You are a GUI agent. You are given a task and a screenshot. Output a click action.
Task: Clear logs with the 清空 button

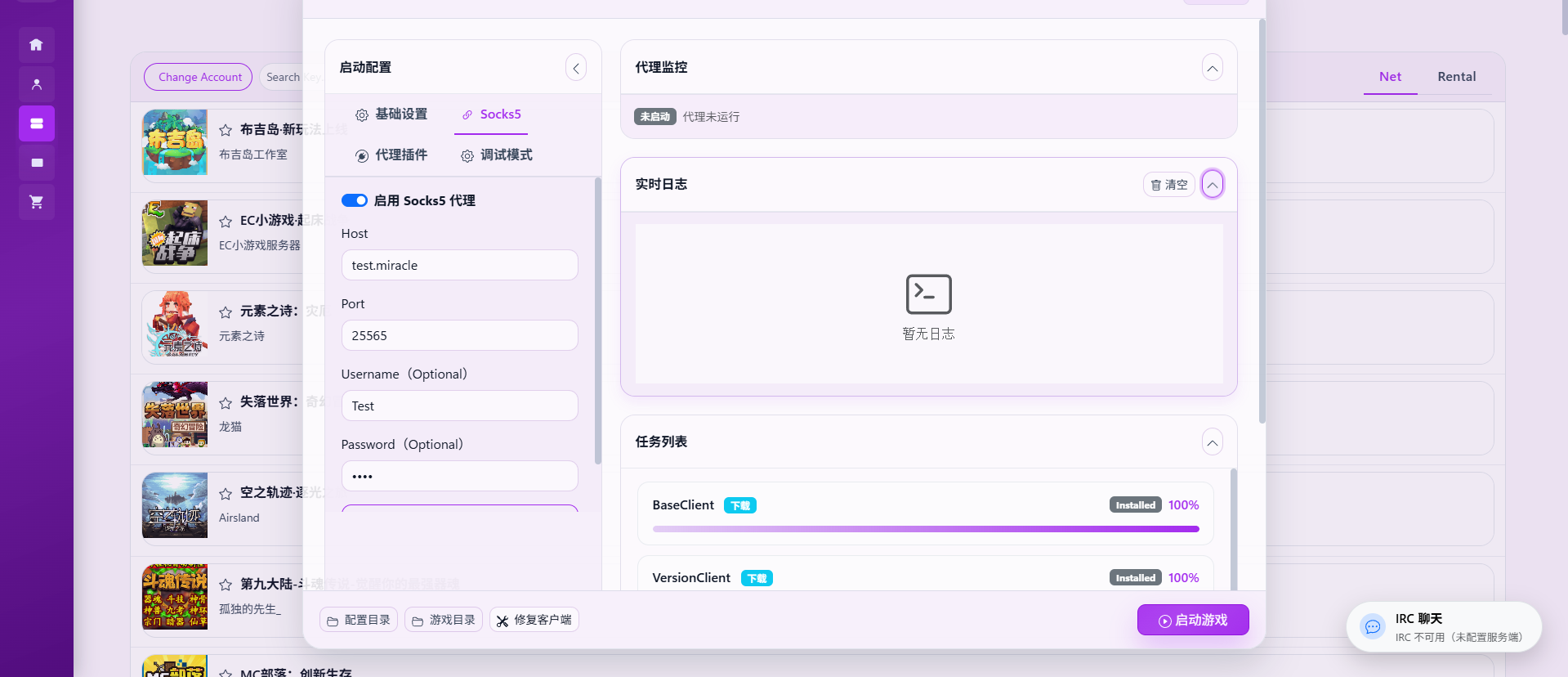click(x=1169, y=185)
